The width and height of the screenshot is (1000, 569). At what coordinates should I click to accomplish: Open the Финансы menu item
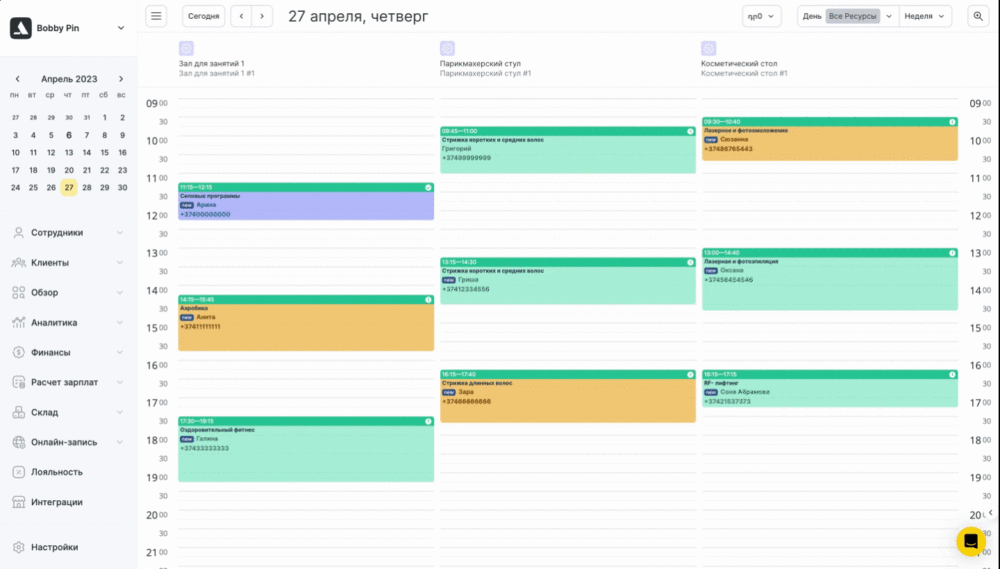pyautogui.click(x=68, y=353)
